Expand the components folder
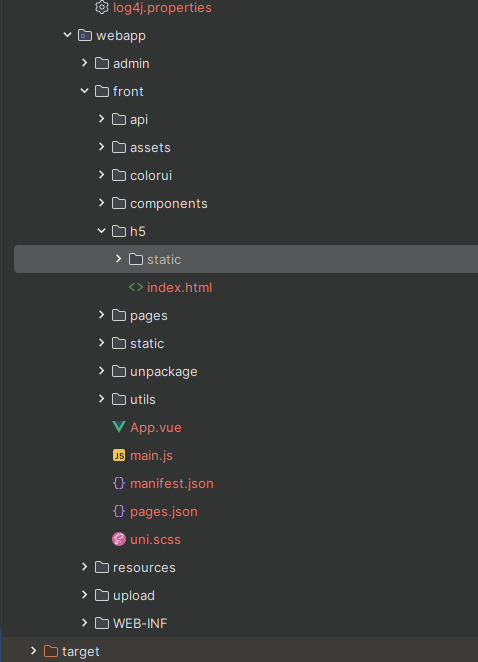The image size is (478, 662). [101, 203]
